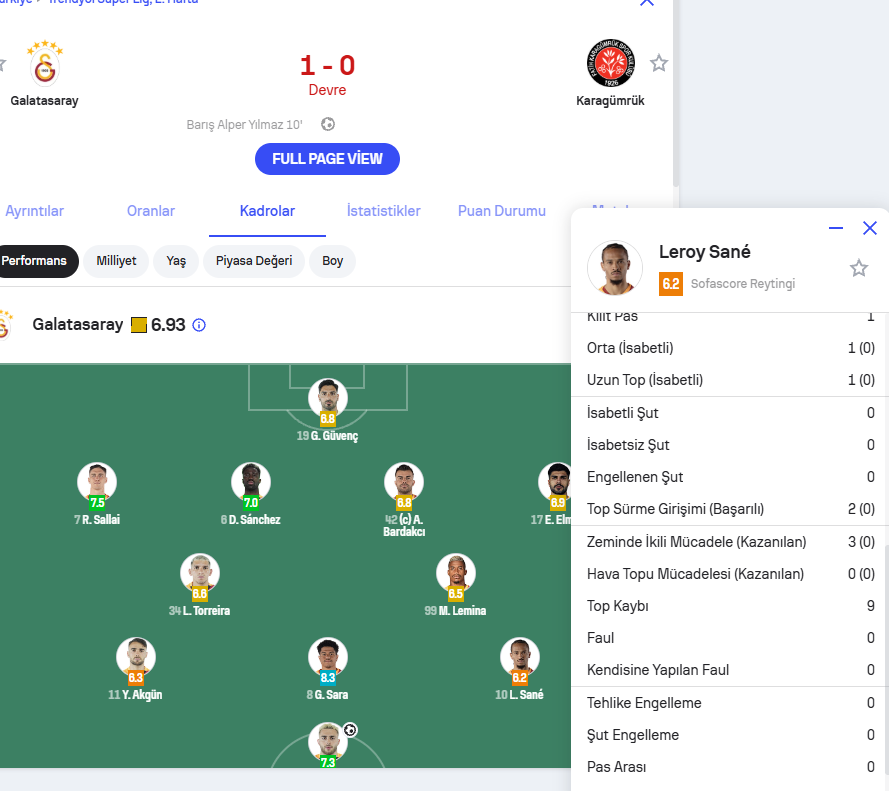Click the info icon next to 6.93

click(x=199, y=325)
